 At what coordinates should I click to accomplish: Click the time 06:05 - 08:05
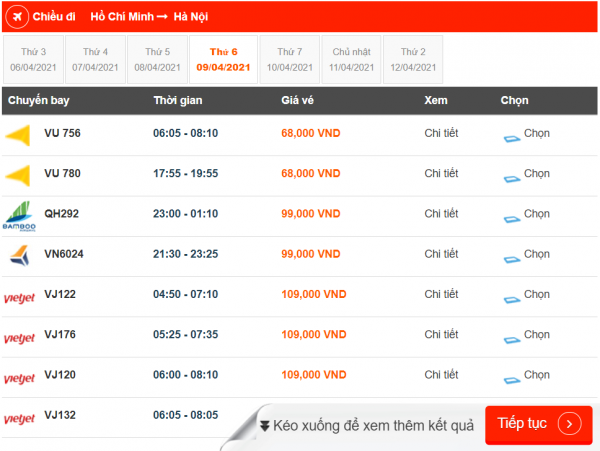(186, 415)
